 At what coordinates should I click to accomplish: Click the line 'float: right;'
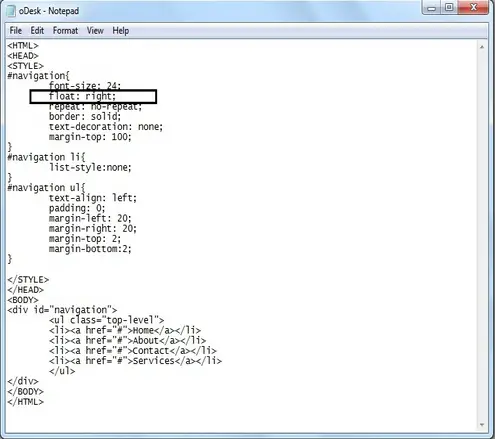(82, 96)
